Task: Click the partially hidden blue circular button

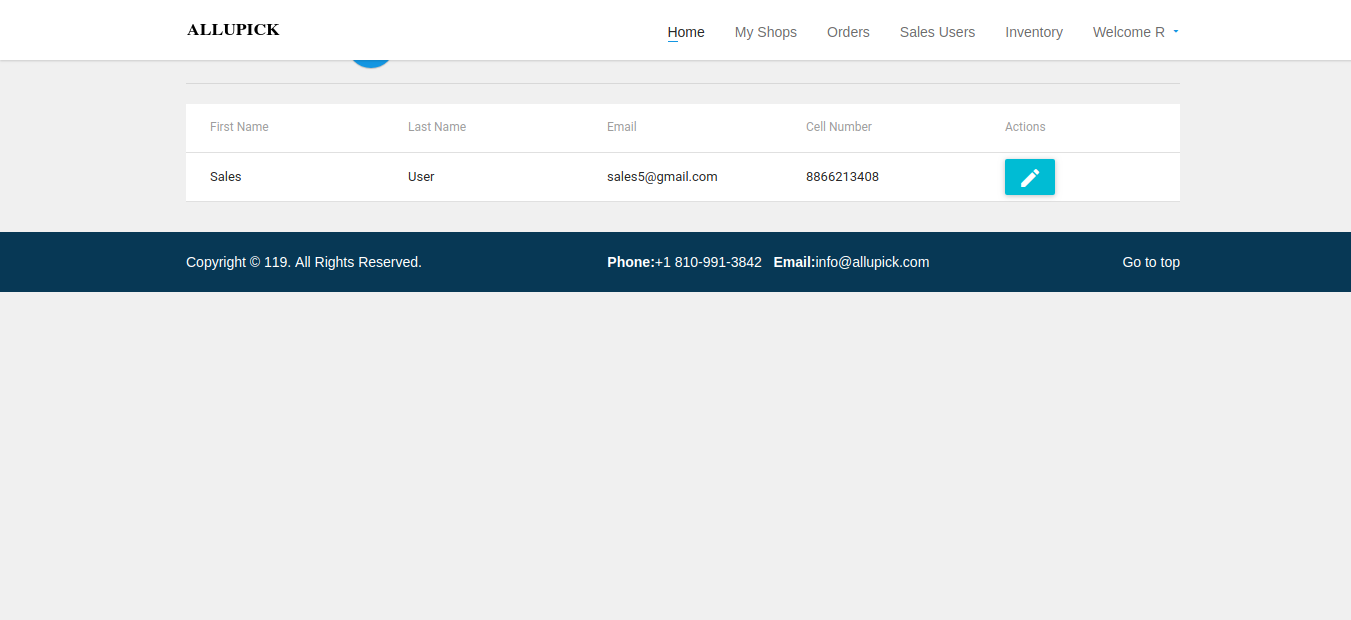Action: pyautogui.click(x=370, y=63)
